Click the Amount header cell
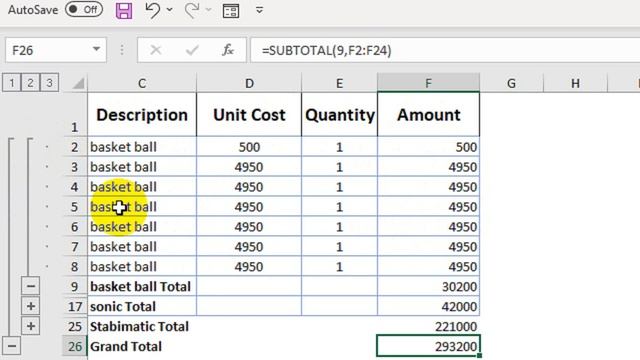This screenshot has width=640, height=360. (x=429, y=115)
